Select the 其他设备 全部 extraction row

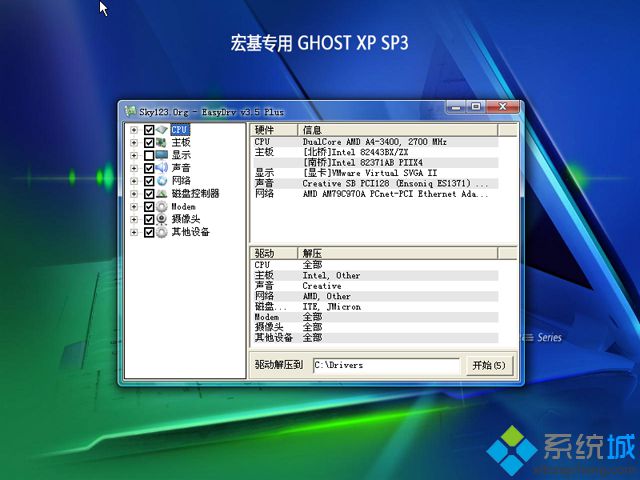374,338
